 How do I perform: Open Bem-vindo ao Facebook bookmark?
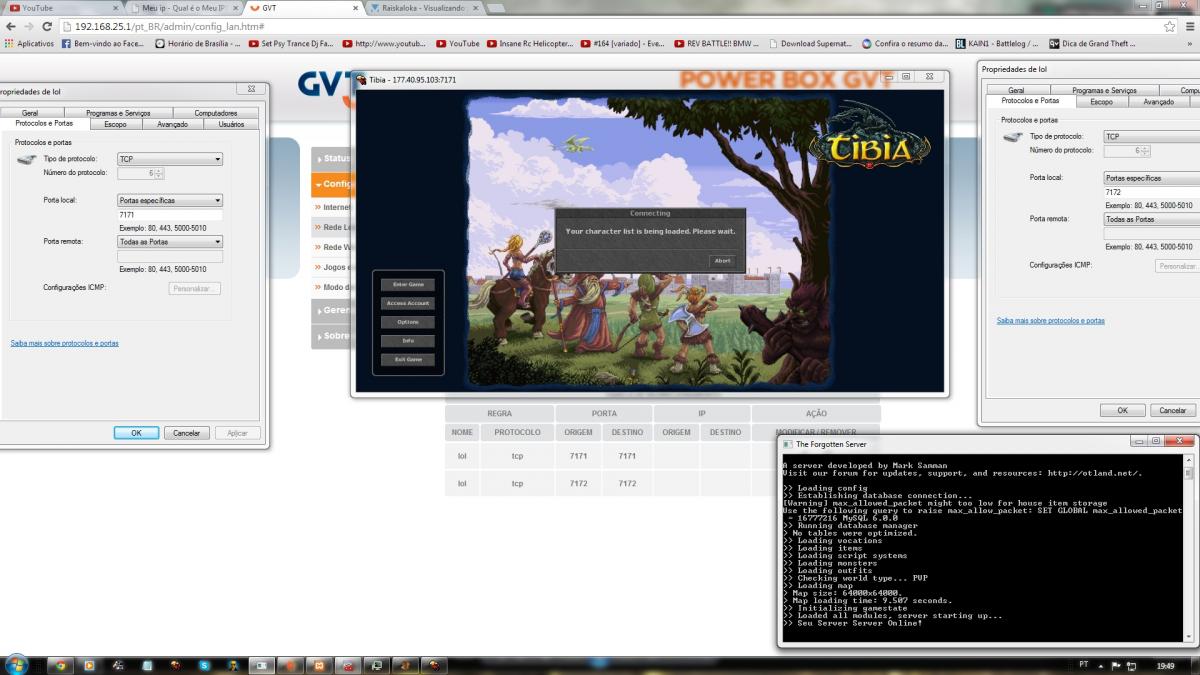[x=104, y=43]
